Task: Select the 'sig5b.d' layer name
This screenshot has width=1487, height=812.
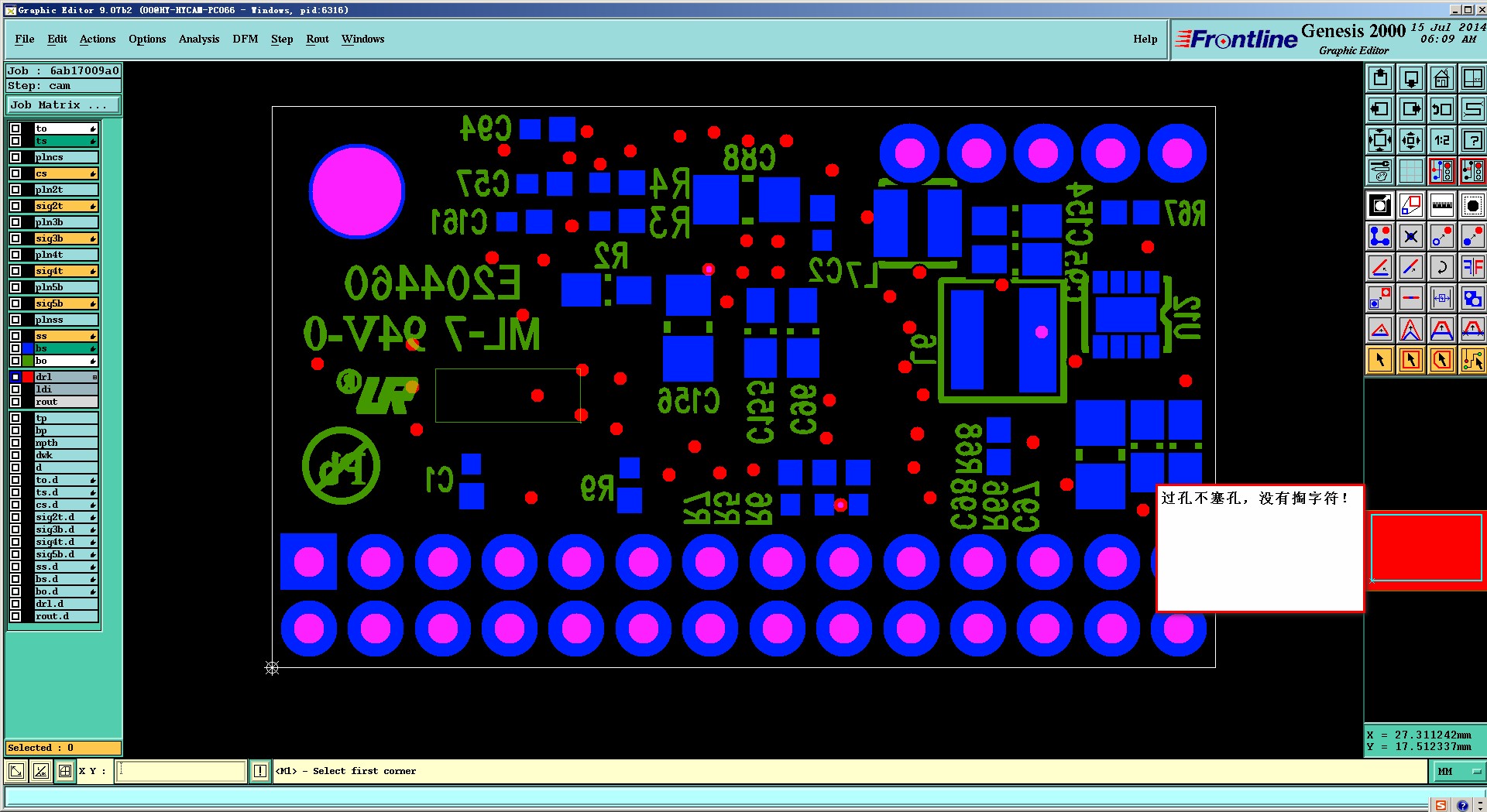Action: (66, 554)
